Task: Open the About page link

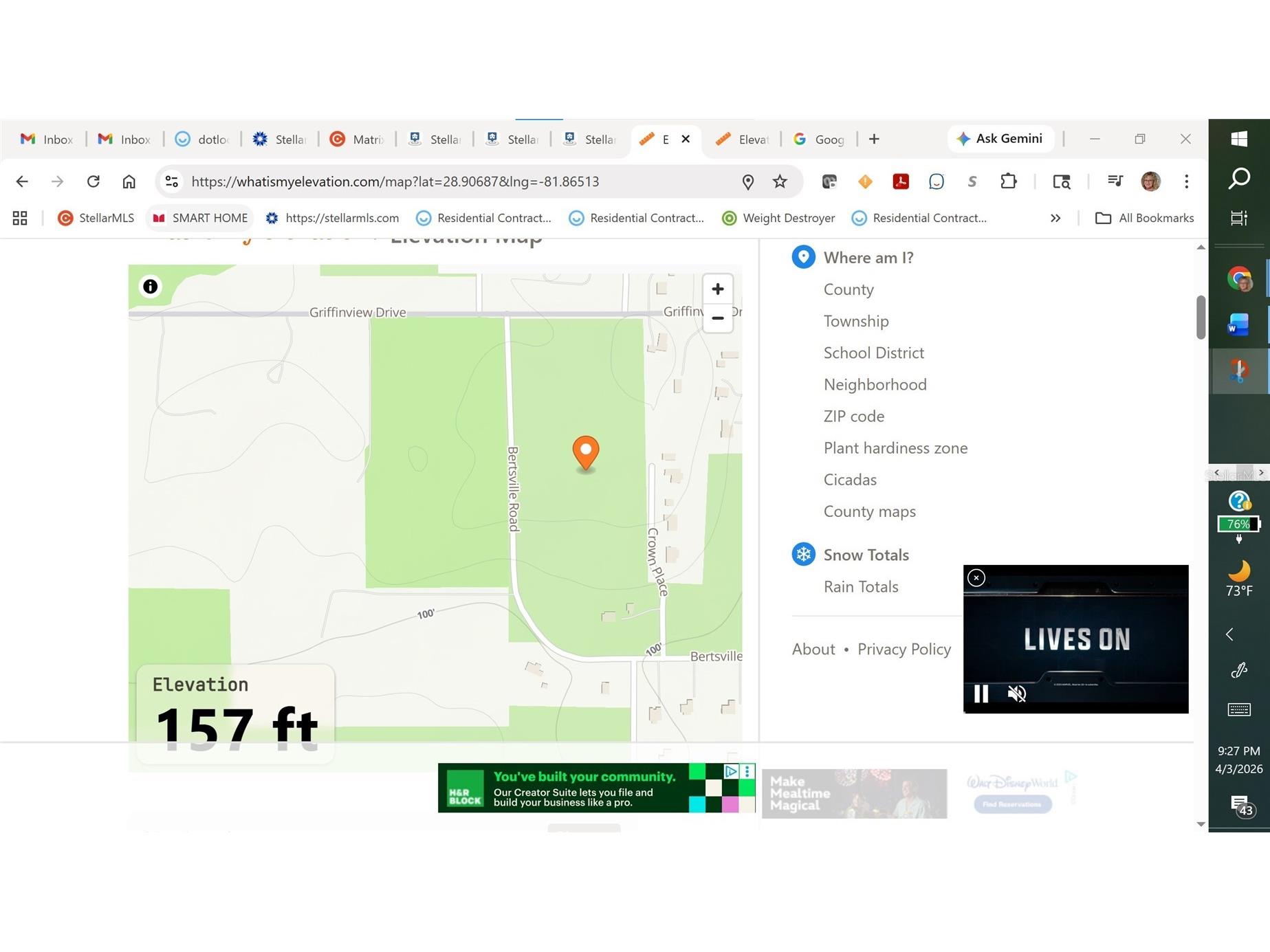Action: (813, 649)
